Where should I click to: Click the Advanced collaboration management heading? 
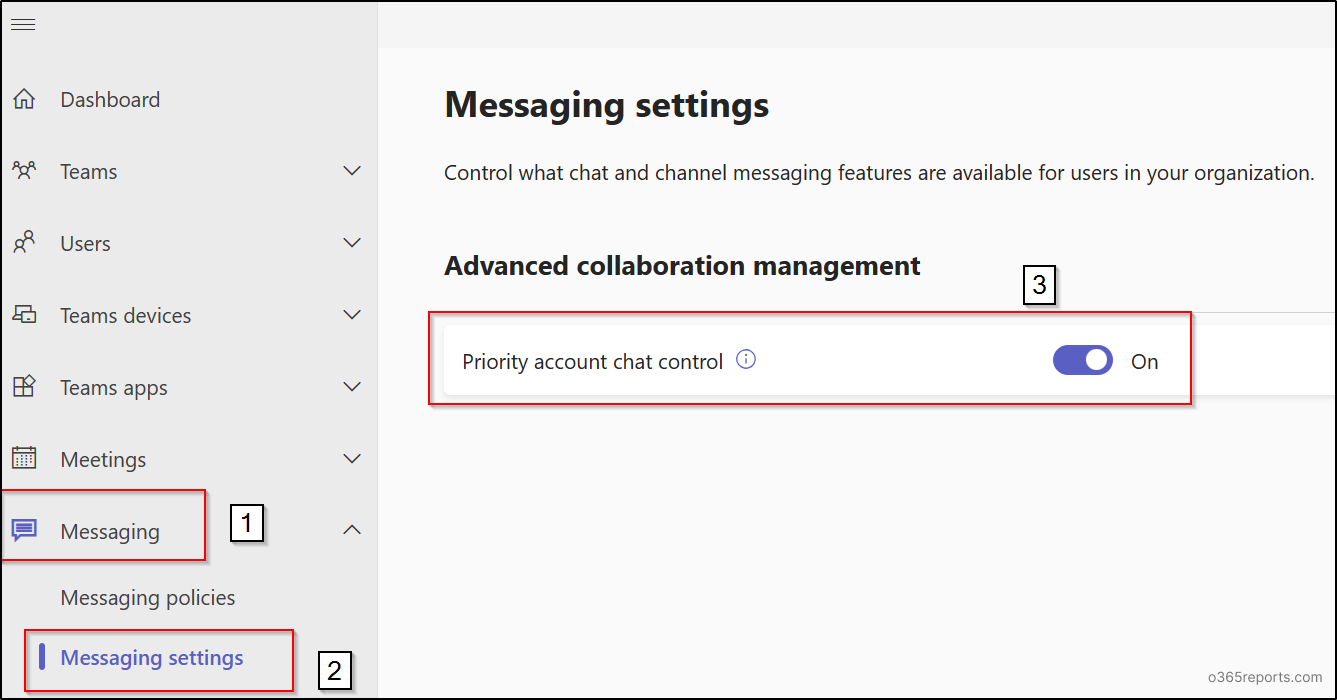[x=682, y=266]
